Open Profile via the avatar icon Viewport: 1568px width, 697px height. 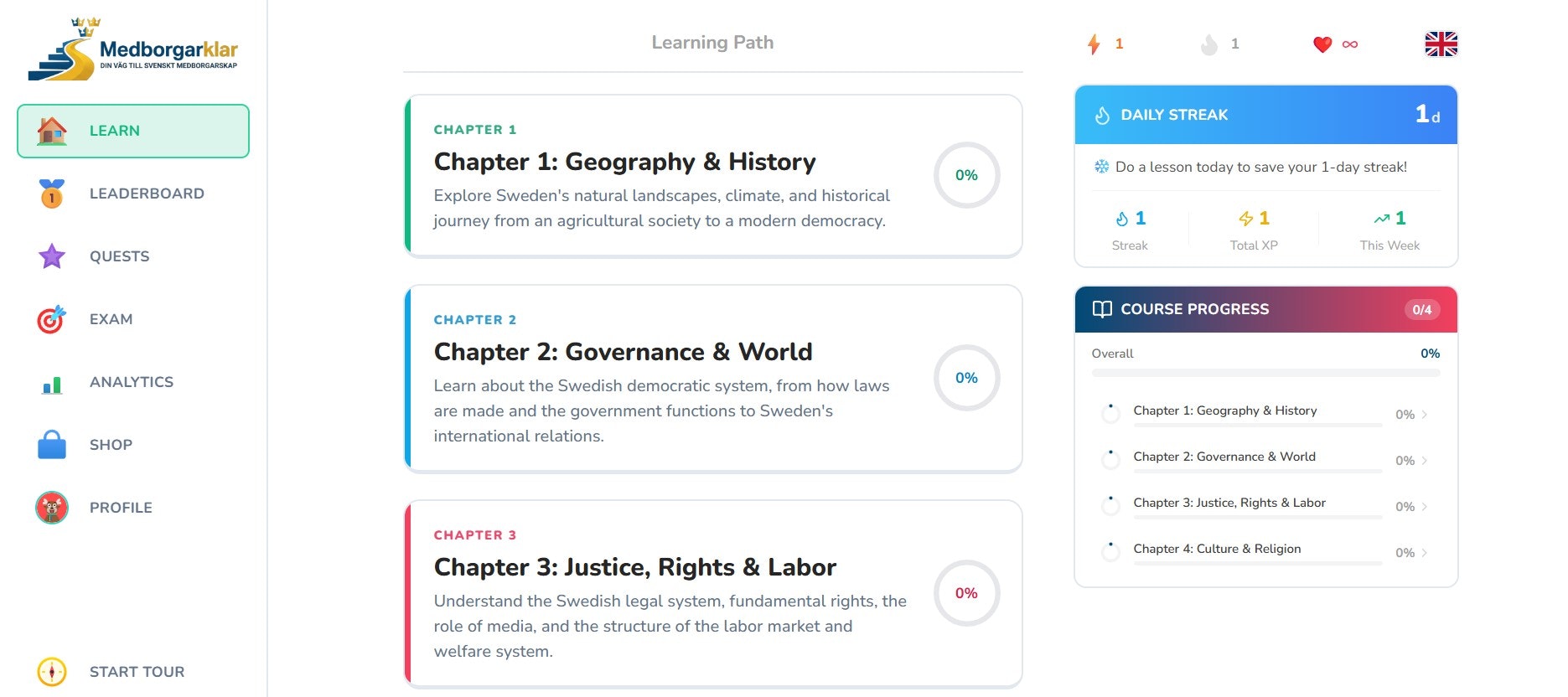click(52, 508)
